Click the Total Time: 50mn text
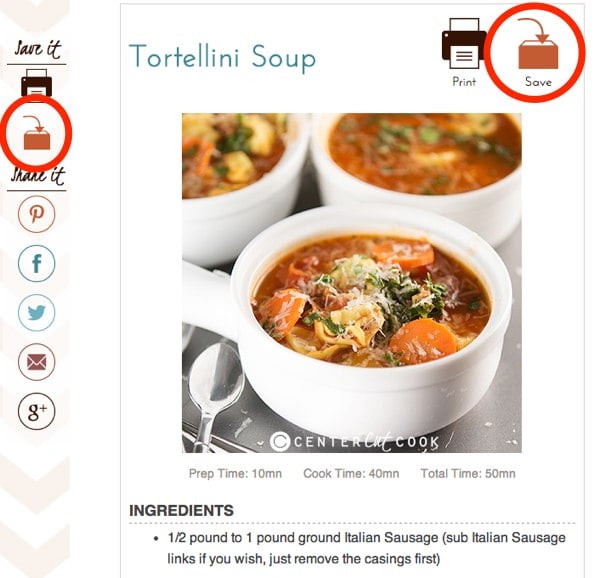Viewport: 600px width, 578px height. tap(468, 474)
